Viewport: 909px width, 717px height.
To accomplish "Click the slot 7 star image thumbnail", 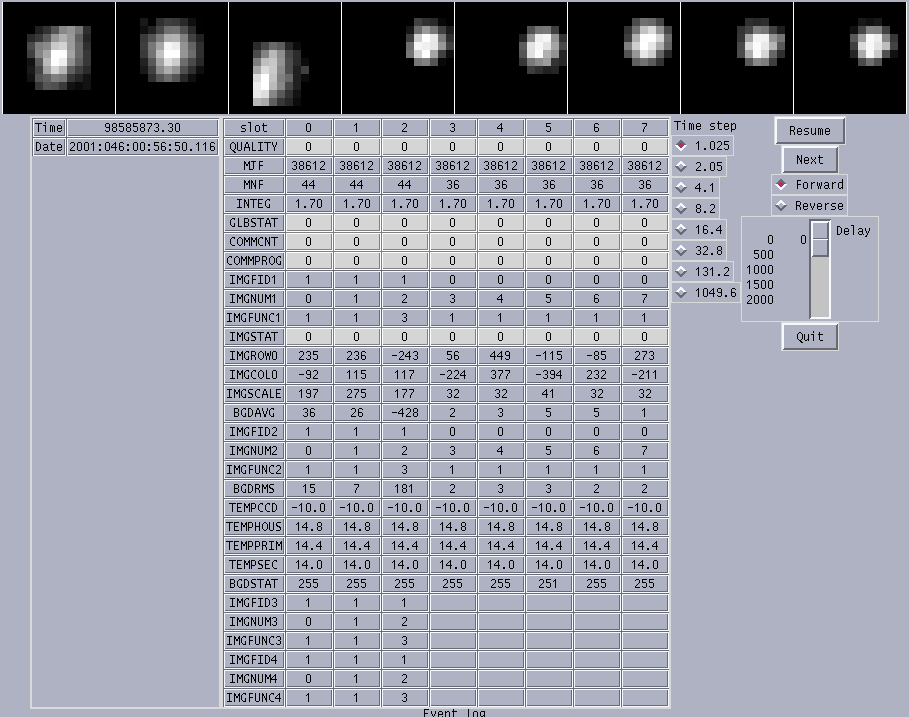I will coord(850,57).
